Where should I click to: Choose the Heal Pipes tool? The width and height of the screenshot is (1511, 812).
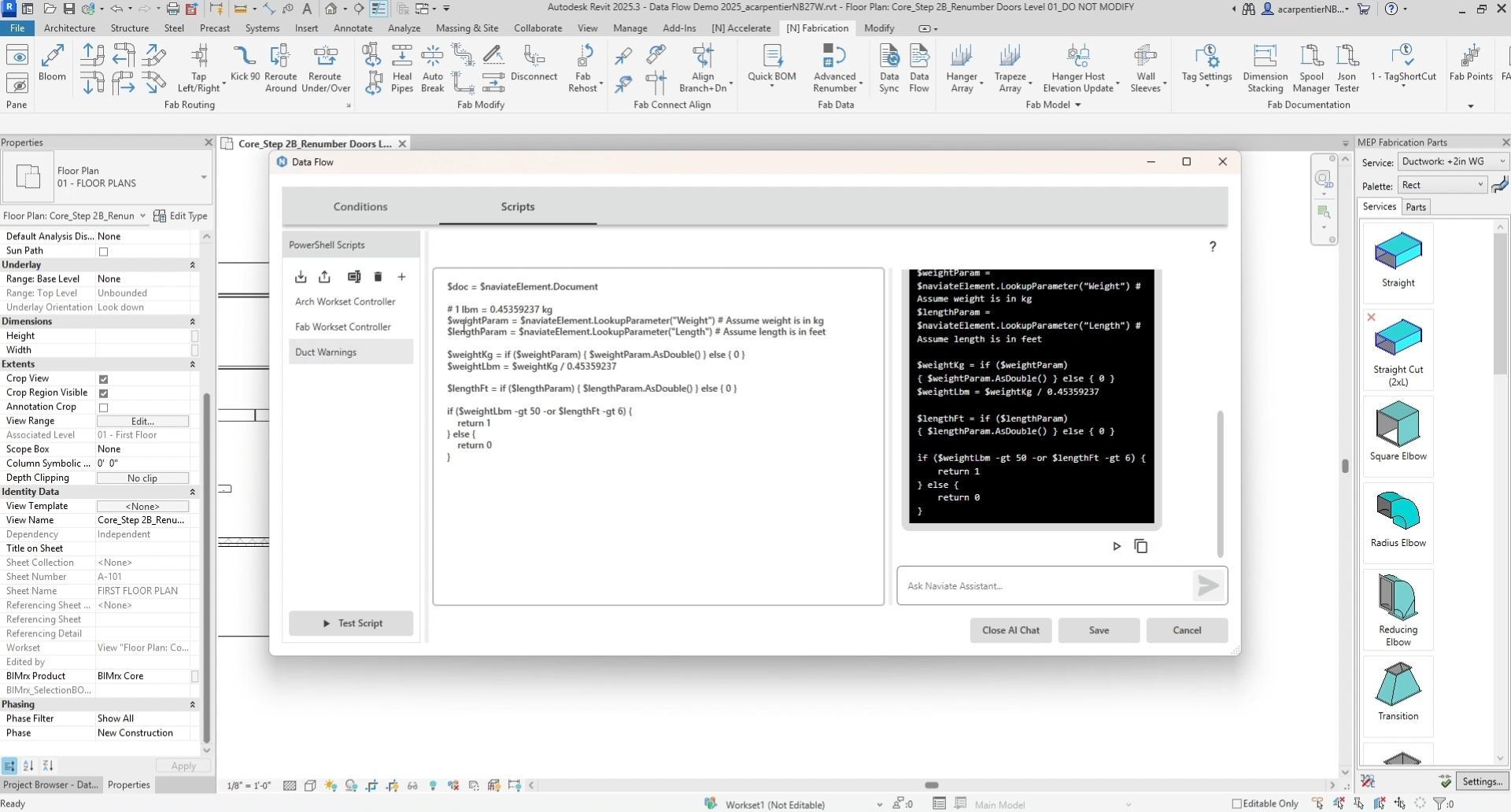(x=402, y=68)
